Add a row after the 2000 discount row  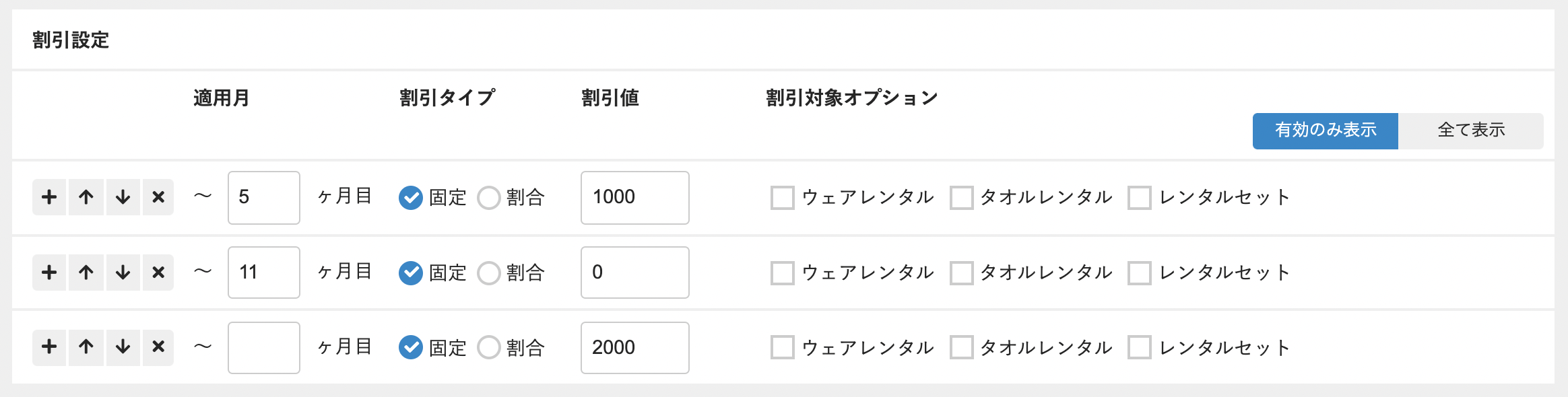coord(49,347)
